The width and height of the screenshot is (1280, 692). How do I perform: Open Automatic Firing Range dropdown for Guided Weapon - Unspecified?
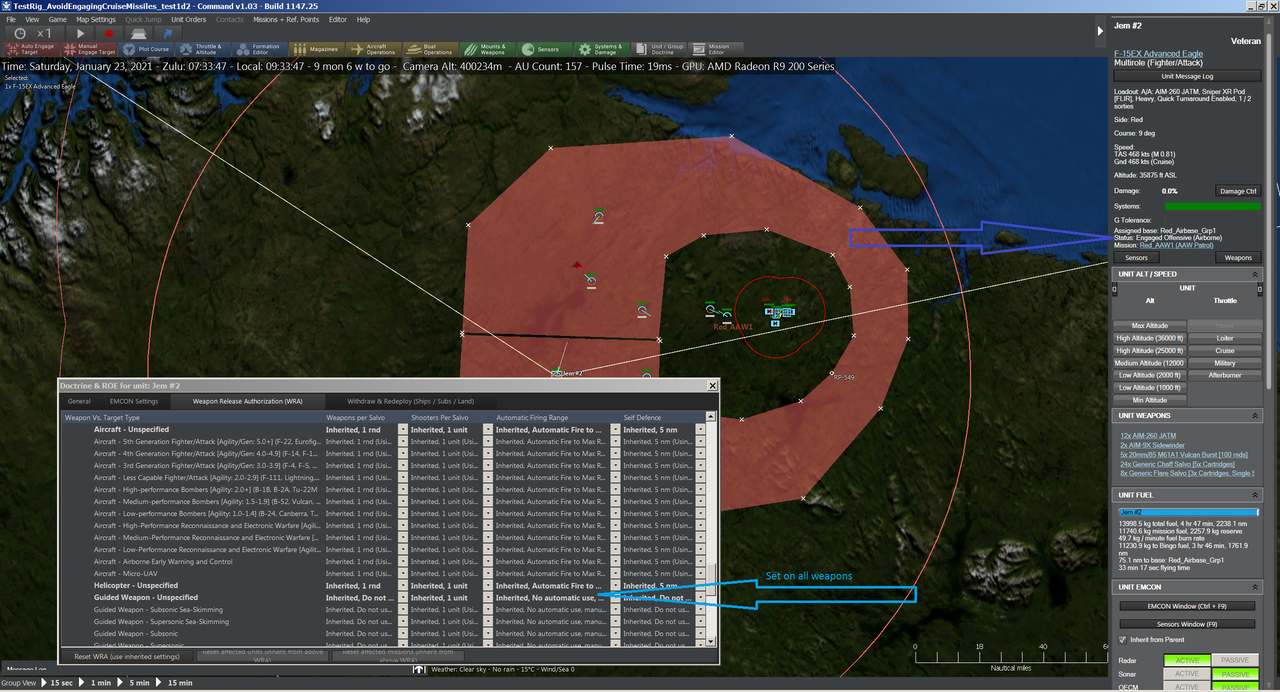click(x=615, y=598)
